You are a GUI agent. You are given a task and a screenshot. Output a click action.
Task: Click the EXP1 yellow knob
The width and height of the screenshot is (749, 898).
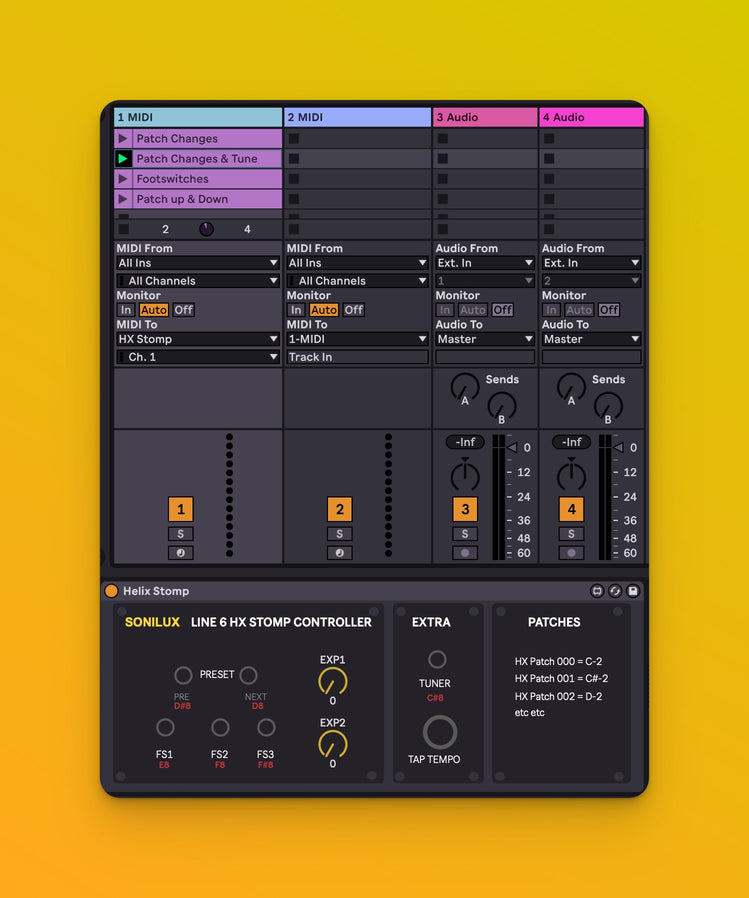pyautogui.click(x=332, y=682)
